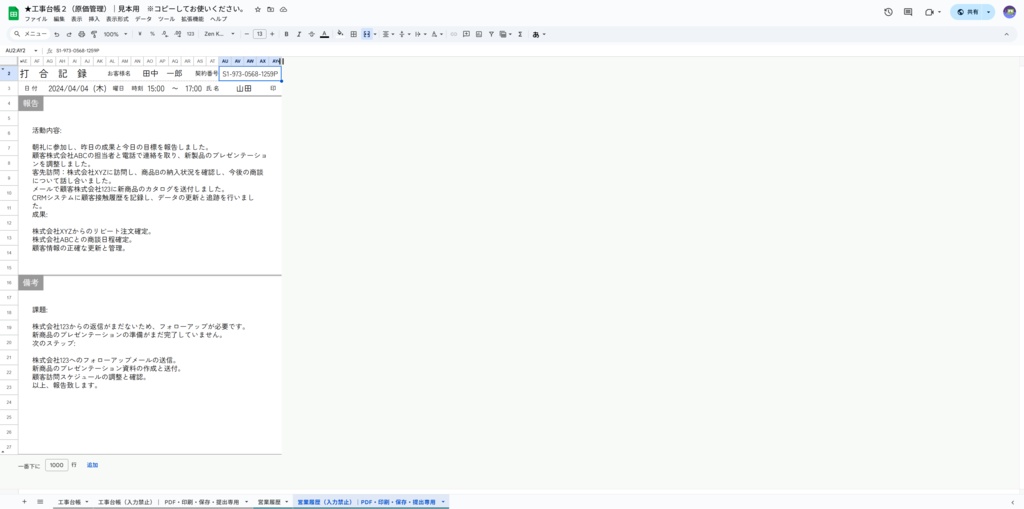Image resolution: width=1024 pixels, height=509 pixels.
Task: Insert a chart
Action: click(479, 34)
